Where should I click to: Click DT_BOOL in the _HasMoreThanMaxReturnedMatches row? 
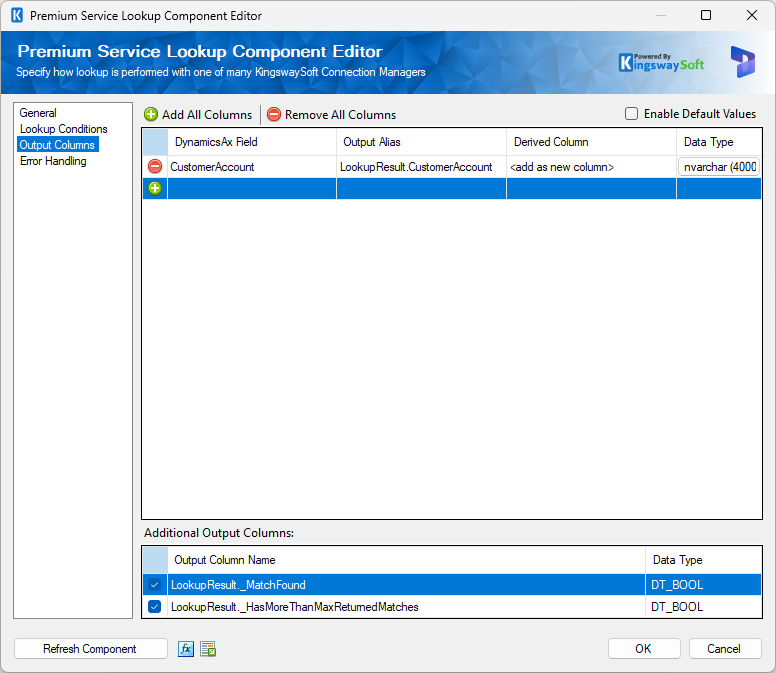coord(677,607)
